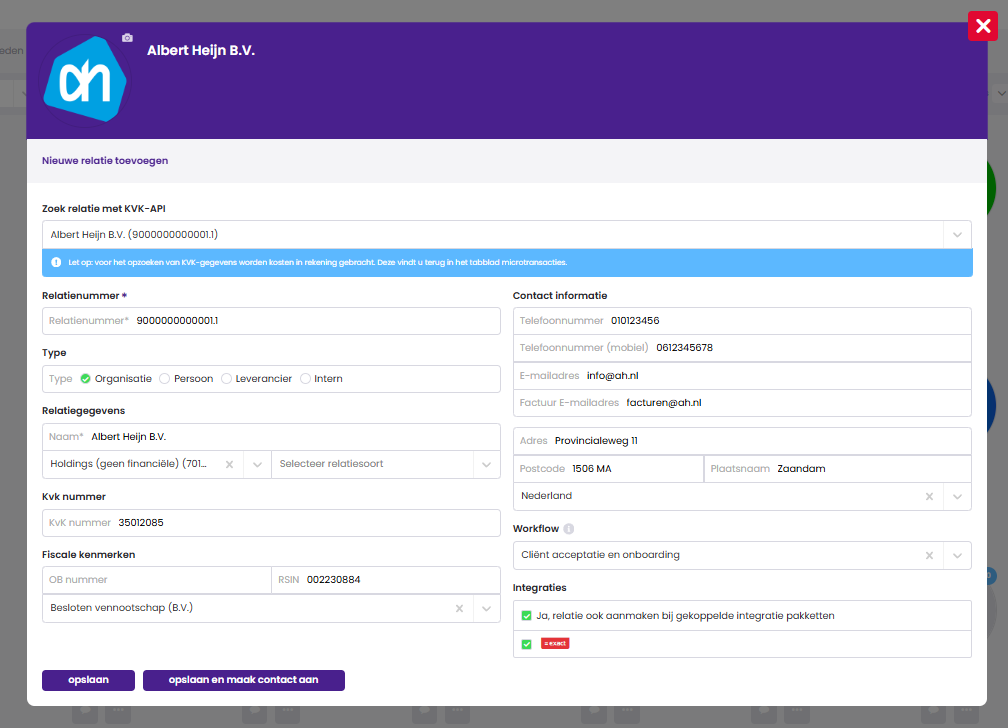Image resolution: width=1008 pixels, height=728 pixels.
Task: Click the Adres field with Provincialeweg 11
Action: tap(742, 441)
